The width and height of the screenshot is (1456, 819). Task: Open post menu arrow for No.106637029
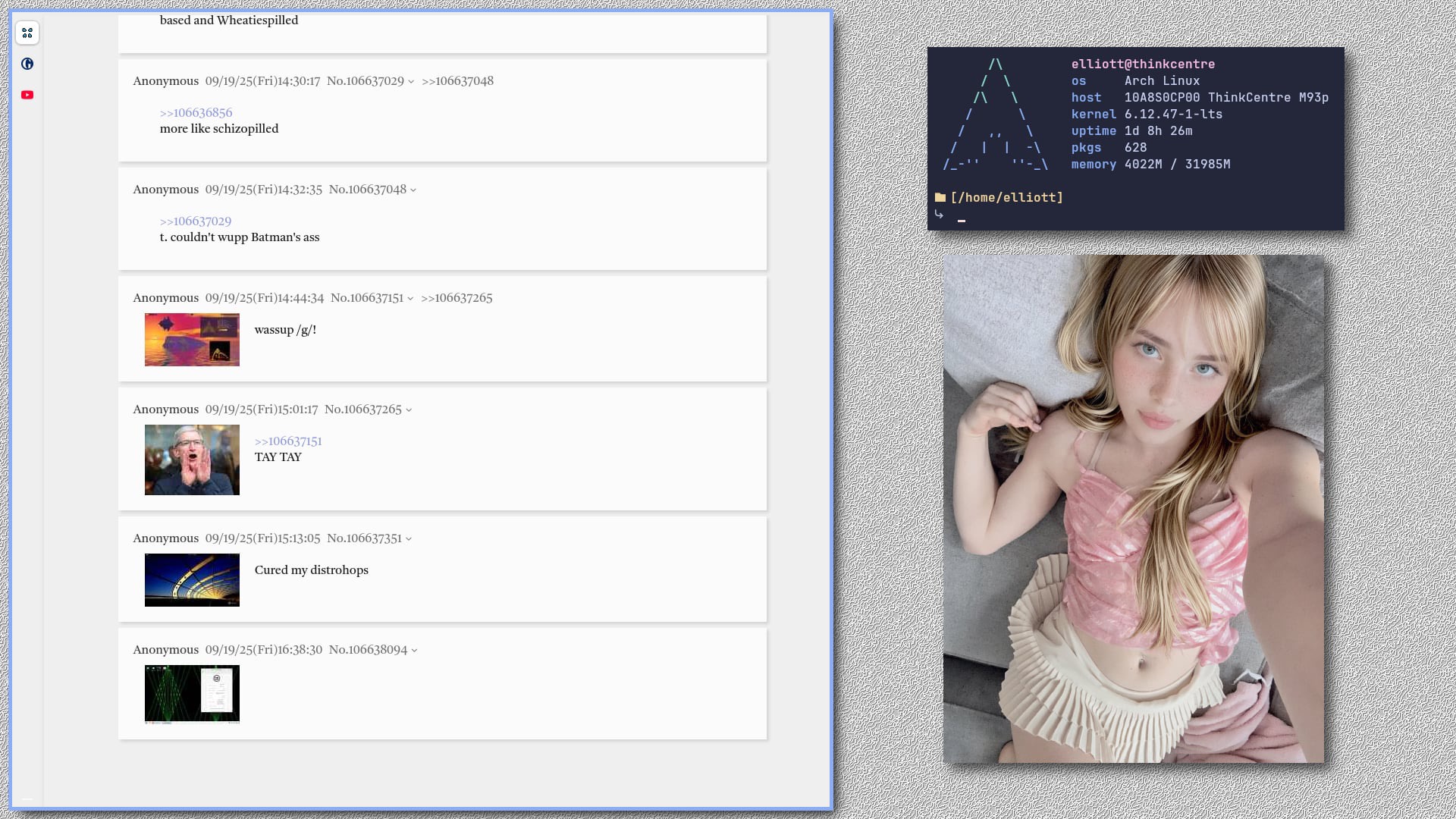pos(411,82)
